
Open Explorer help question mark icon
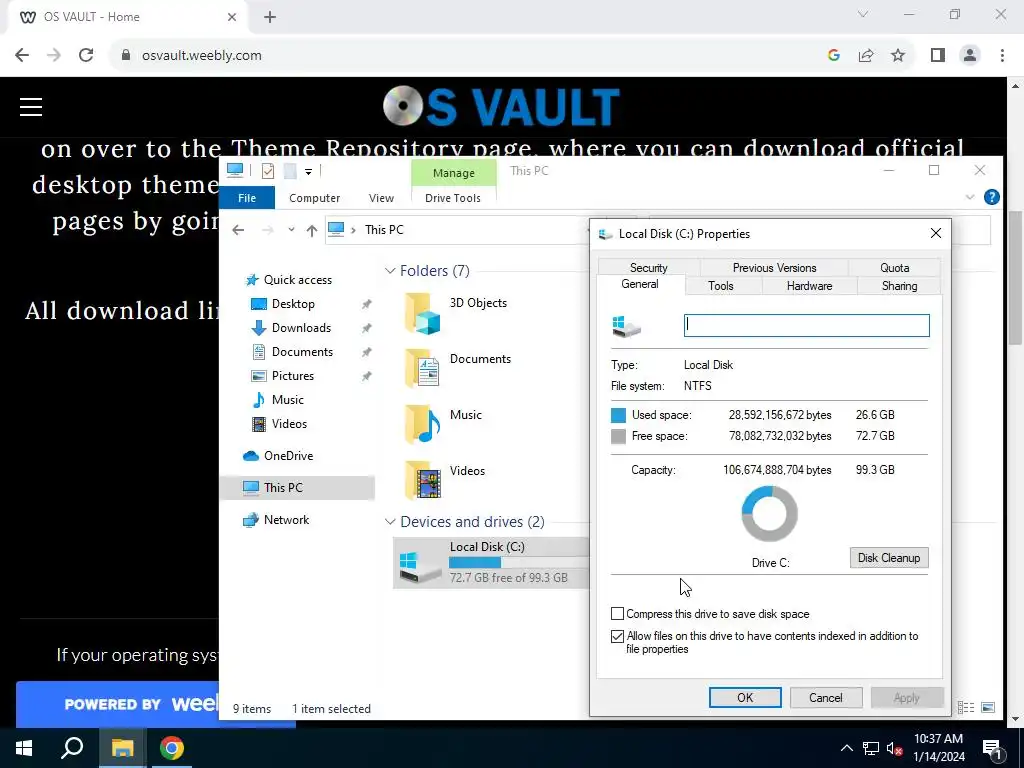click(991, 197)
